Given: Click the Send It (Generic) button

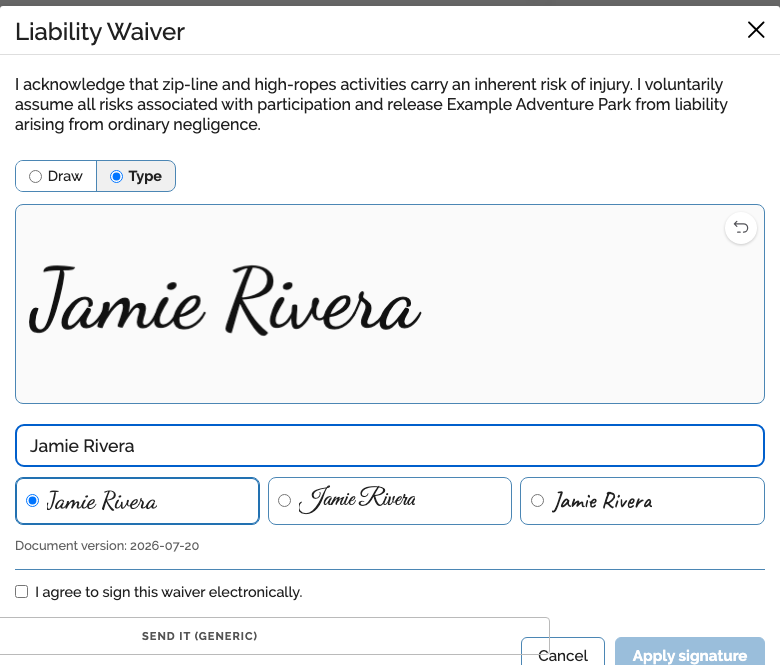Looking at the screenshot, I should pos(199,636).
